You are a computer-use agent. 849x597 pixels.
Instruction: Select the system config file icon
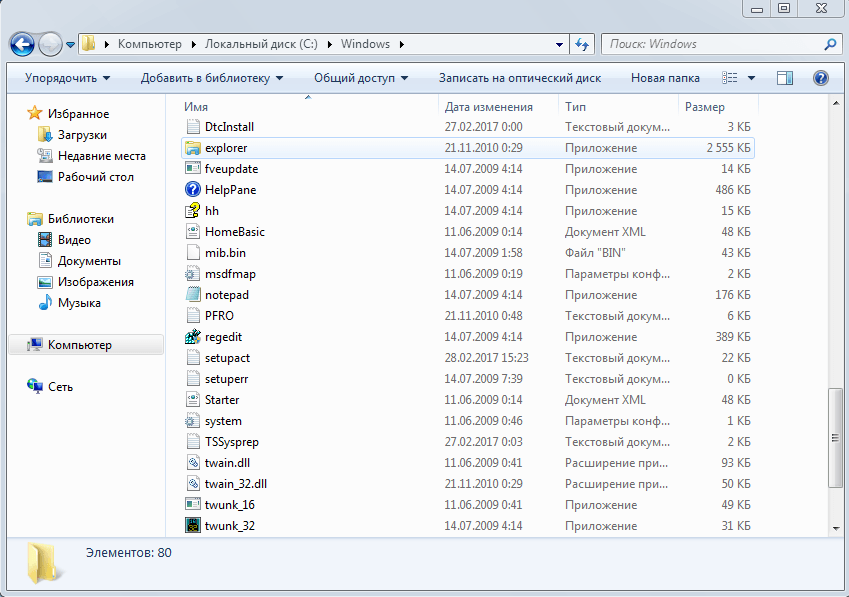(193, 421)
